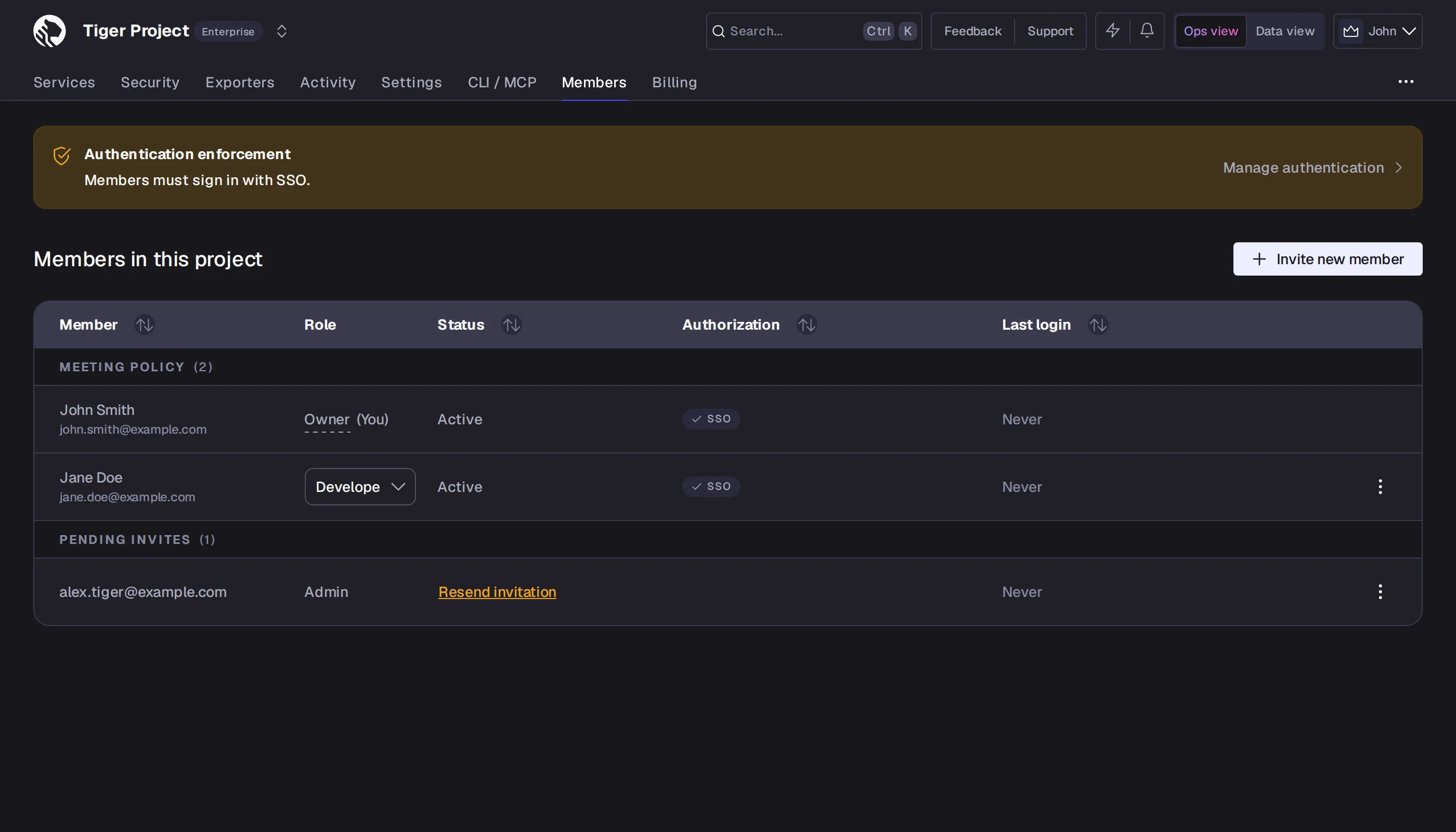The image size is (1456, 832).
Task: Switch to the Exporters tab
Action: click(240, 82)
